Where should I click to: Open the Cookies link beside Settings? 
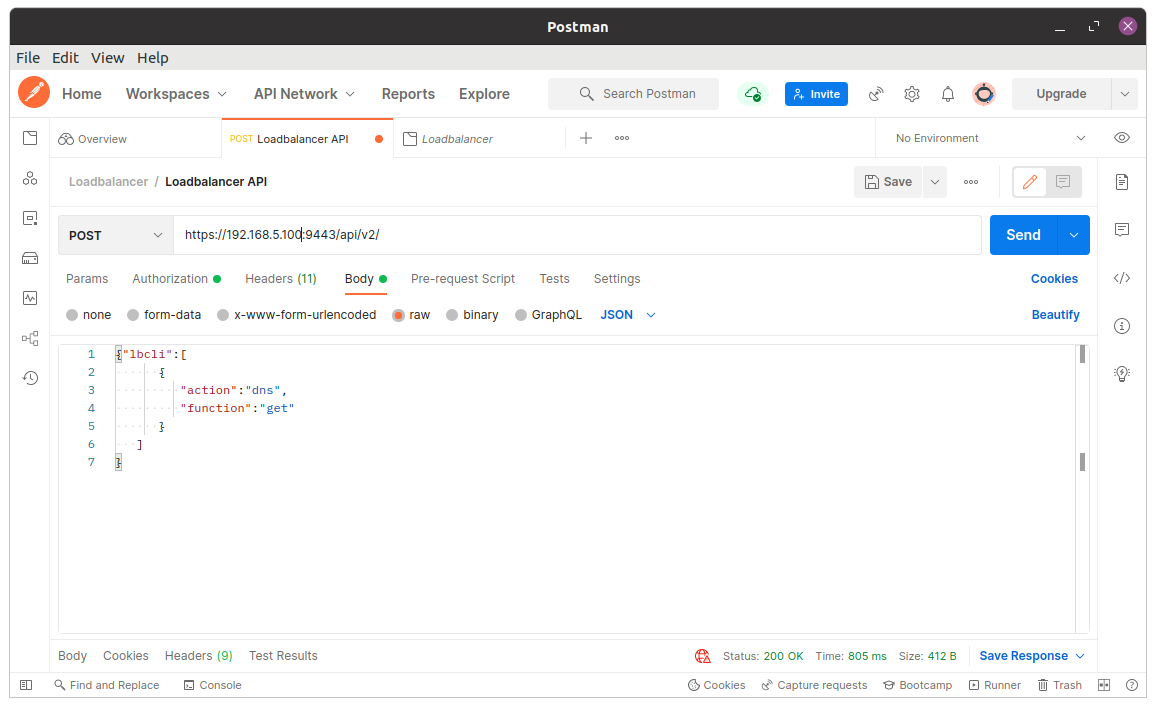tap(1054, 279)
